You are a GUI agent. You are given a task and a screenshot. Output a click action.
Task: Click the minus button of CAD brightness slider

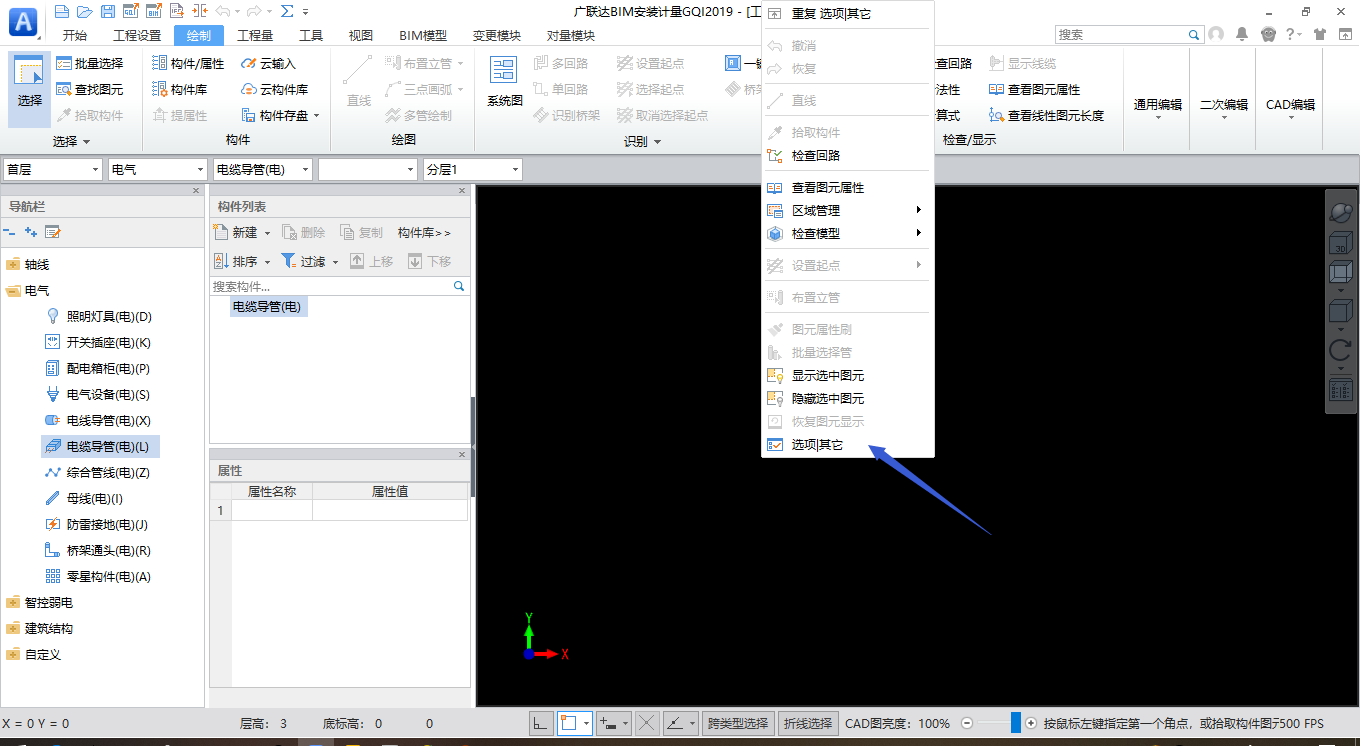click(x=967, y=723)
